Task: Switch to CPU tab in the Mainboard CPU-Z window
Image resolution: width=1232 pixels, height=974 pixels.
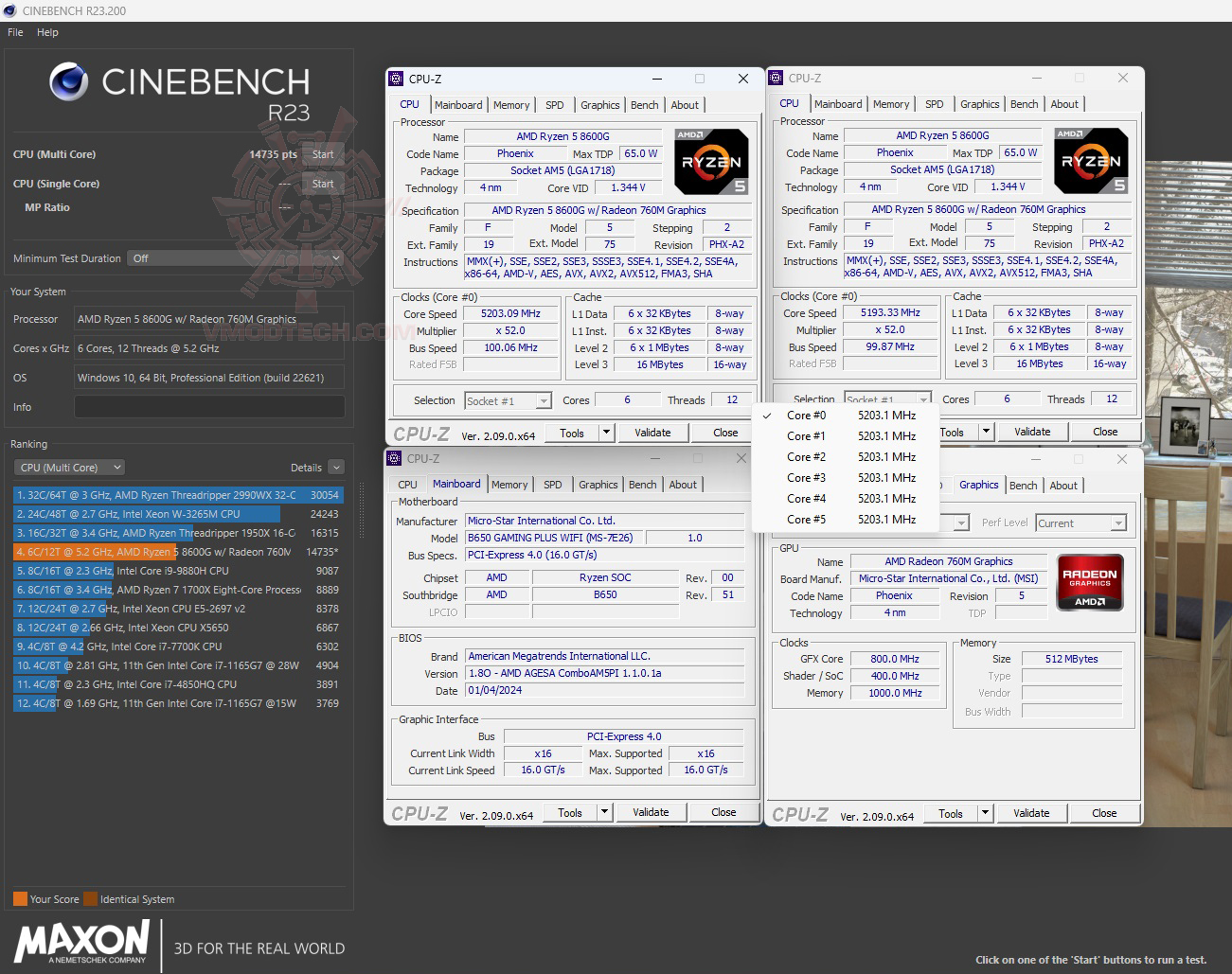Action: coord(407,485)
